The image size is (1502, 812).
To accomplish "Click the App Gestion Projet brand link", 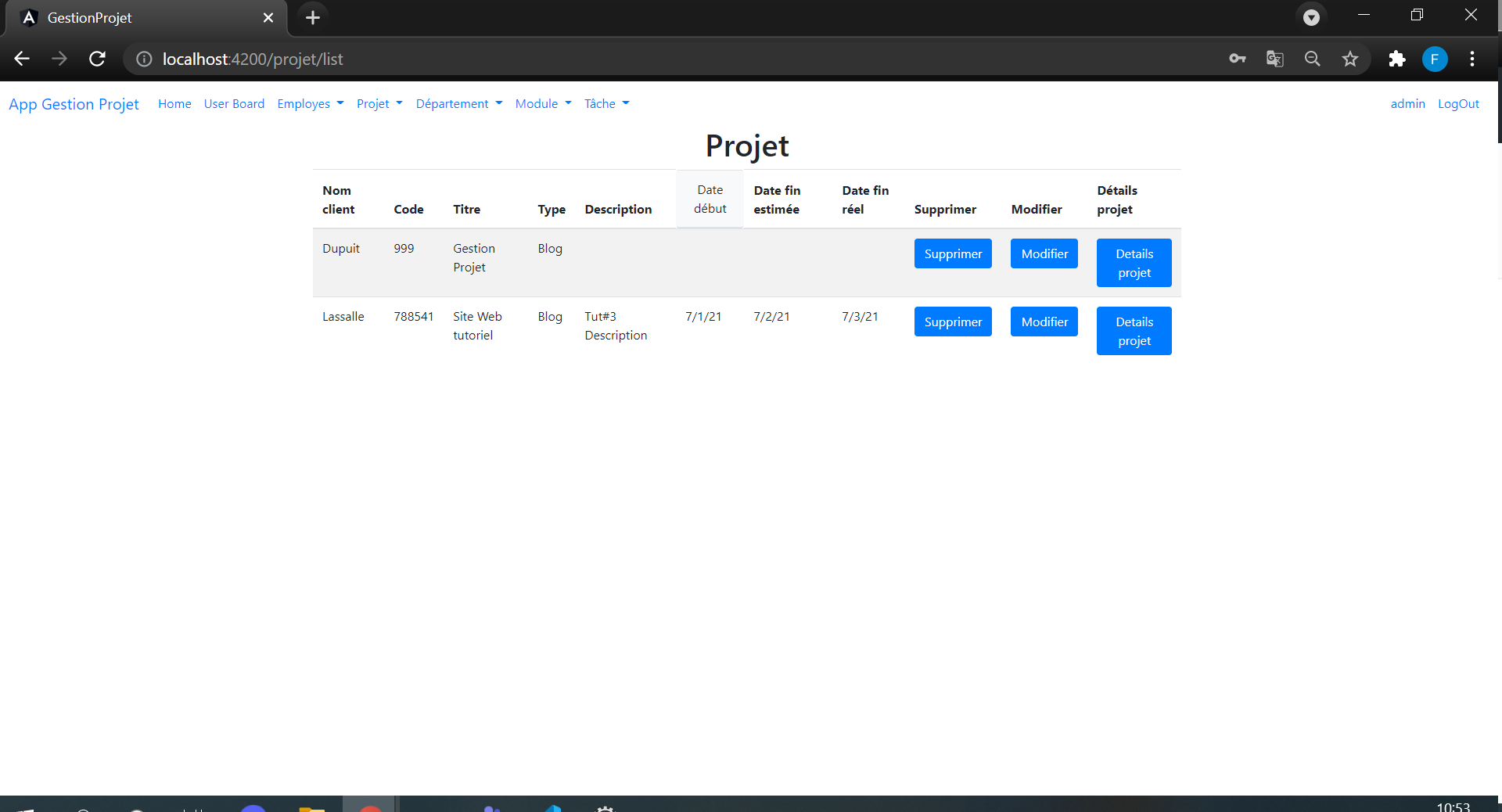I will click(x=74, y=104).
